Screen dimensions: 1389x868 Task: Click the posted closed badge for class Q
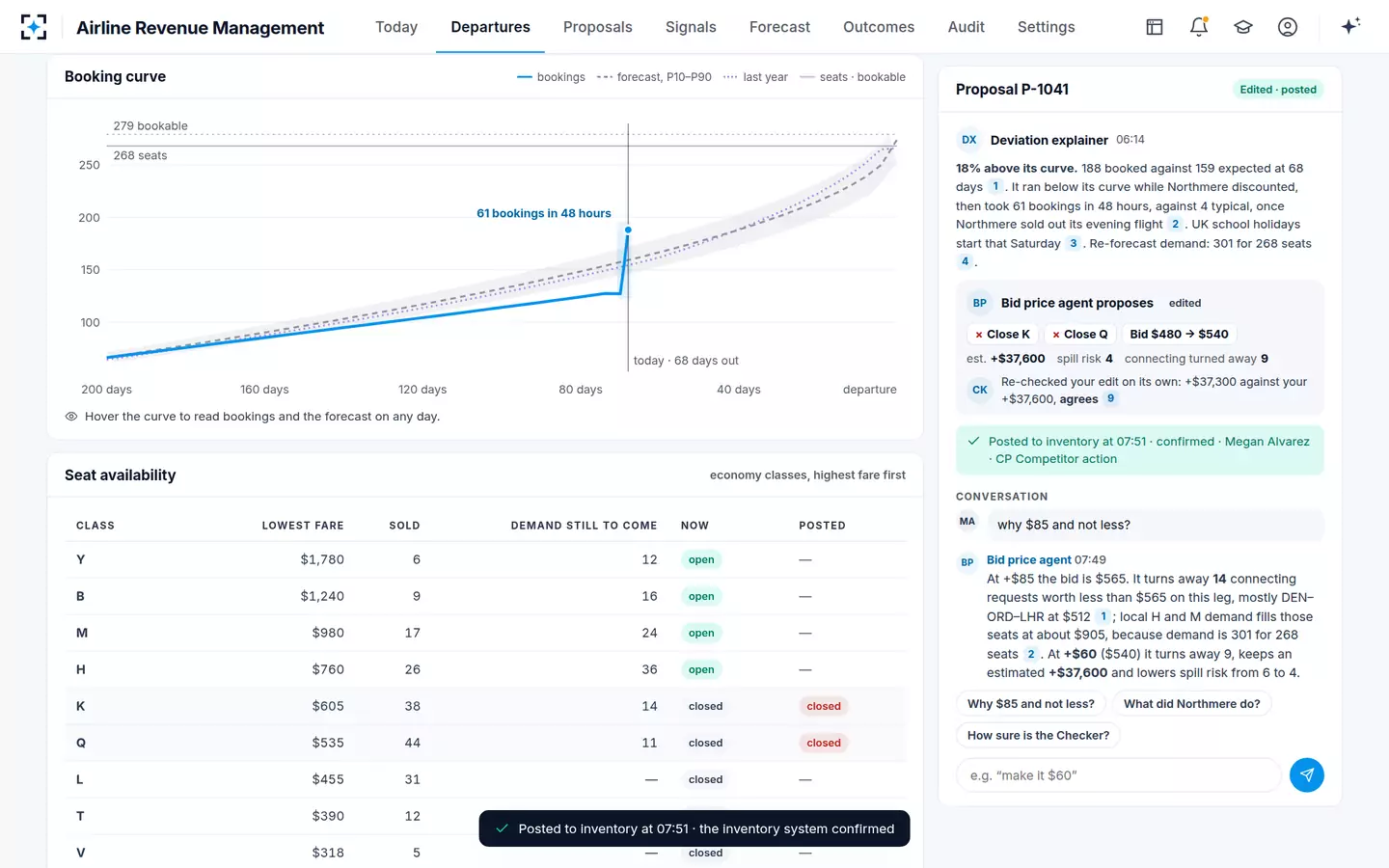824,743
